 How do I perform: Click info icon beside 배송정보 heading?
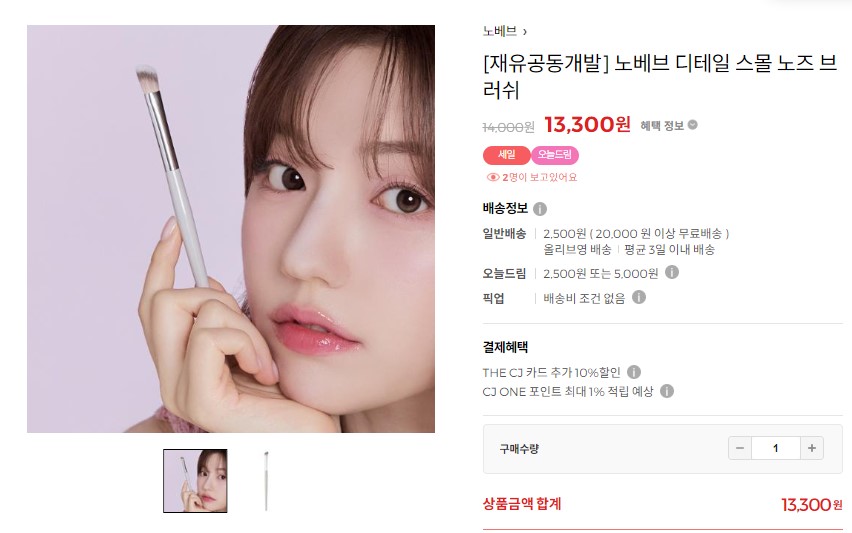(540, 209)
